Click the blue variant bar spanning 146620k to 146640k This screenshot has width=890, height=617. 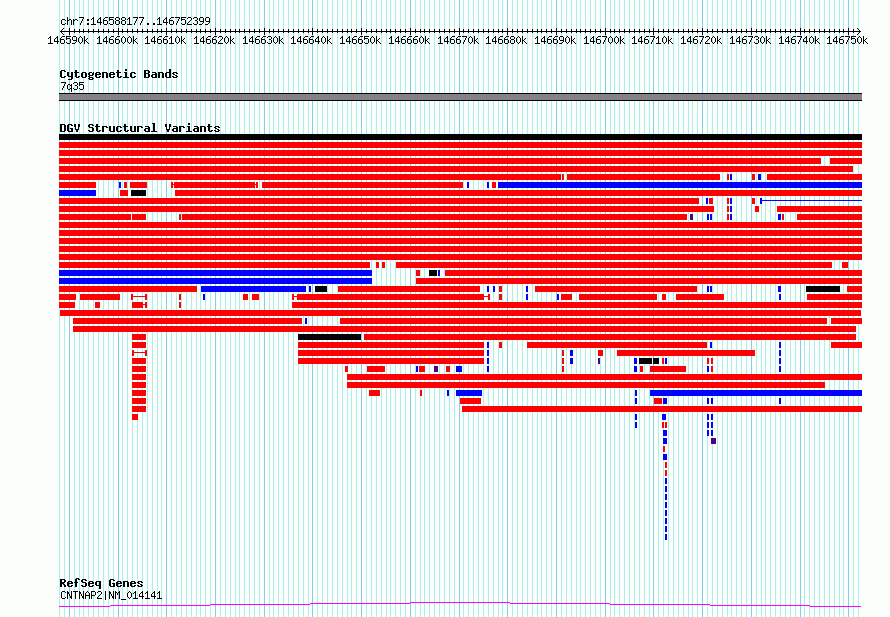point(254,289)
